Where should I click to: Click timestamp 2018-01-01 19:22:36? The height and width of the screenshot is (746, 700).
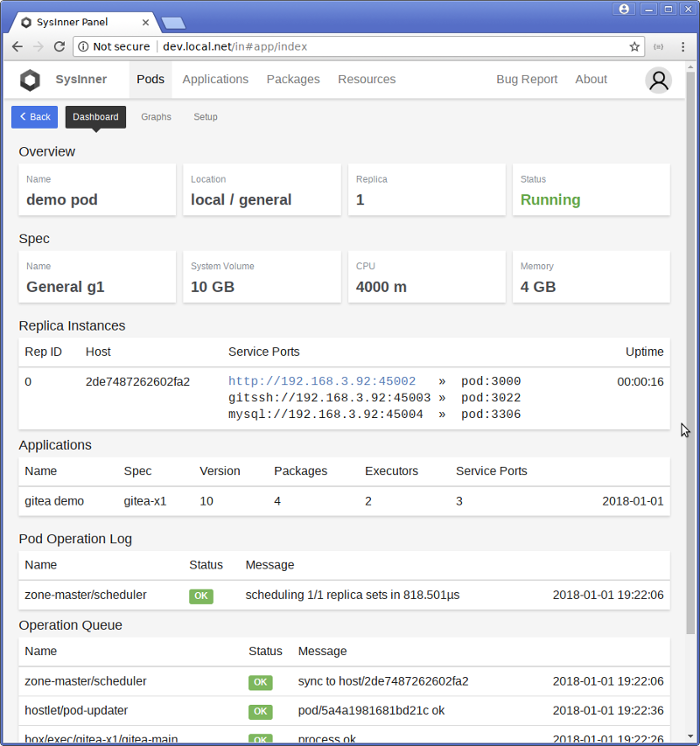(x=608, y=710)
